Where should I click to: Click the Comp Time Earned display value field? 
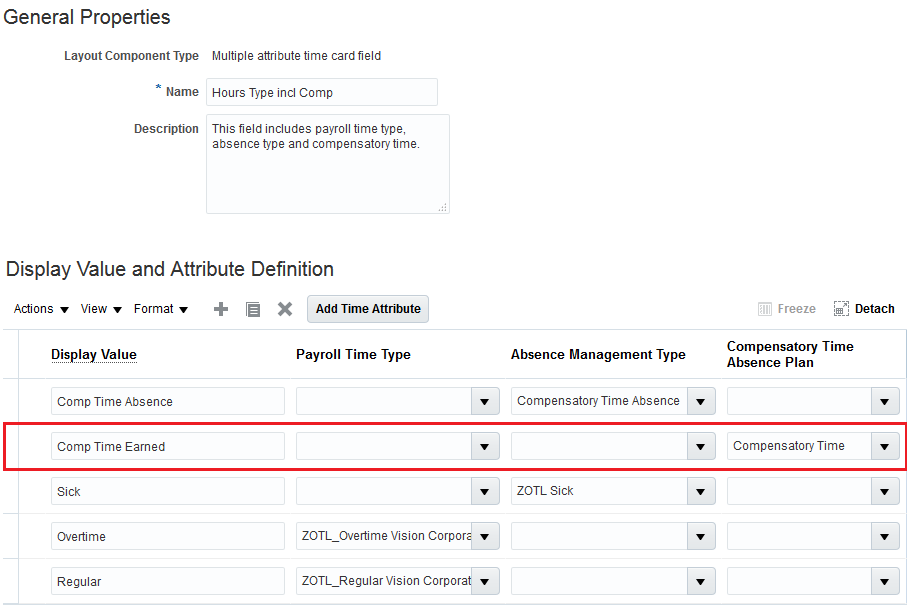167,447
